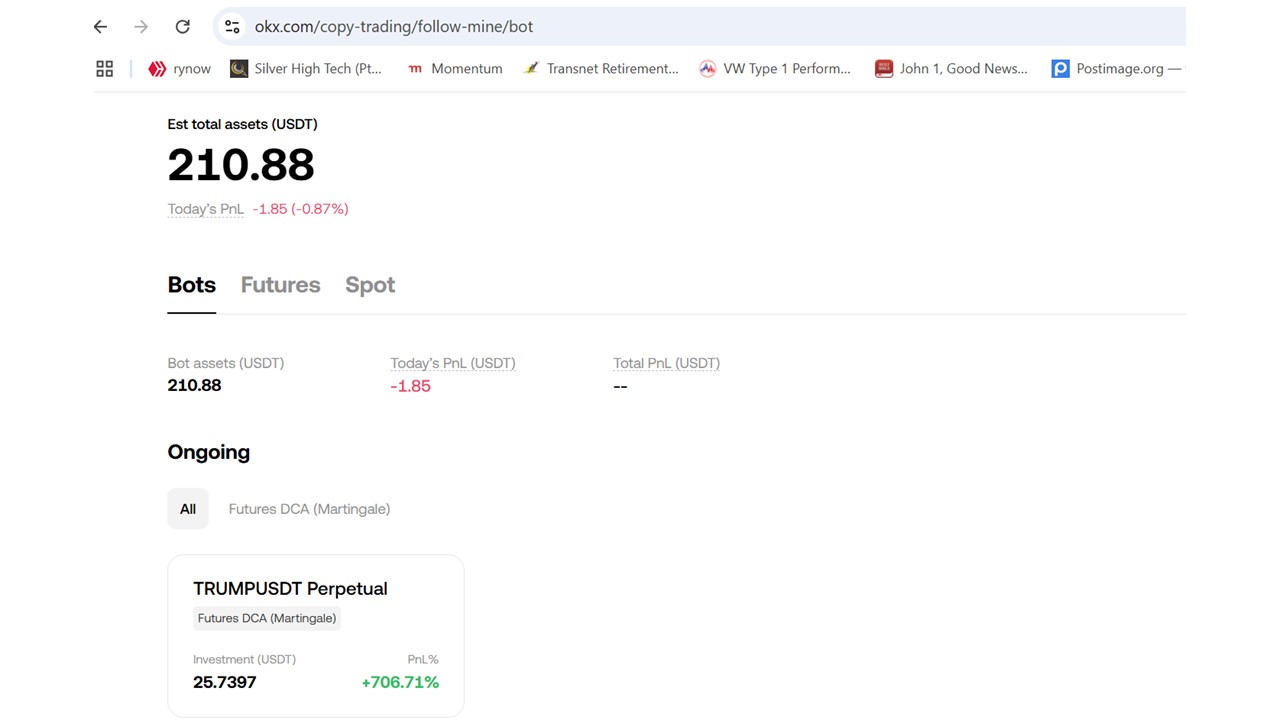This screenshot has height=720, width=1280.
Task: Click the Today's PnL label under total assets
Action: 205,209
